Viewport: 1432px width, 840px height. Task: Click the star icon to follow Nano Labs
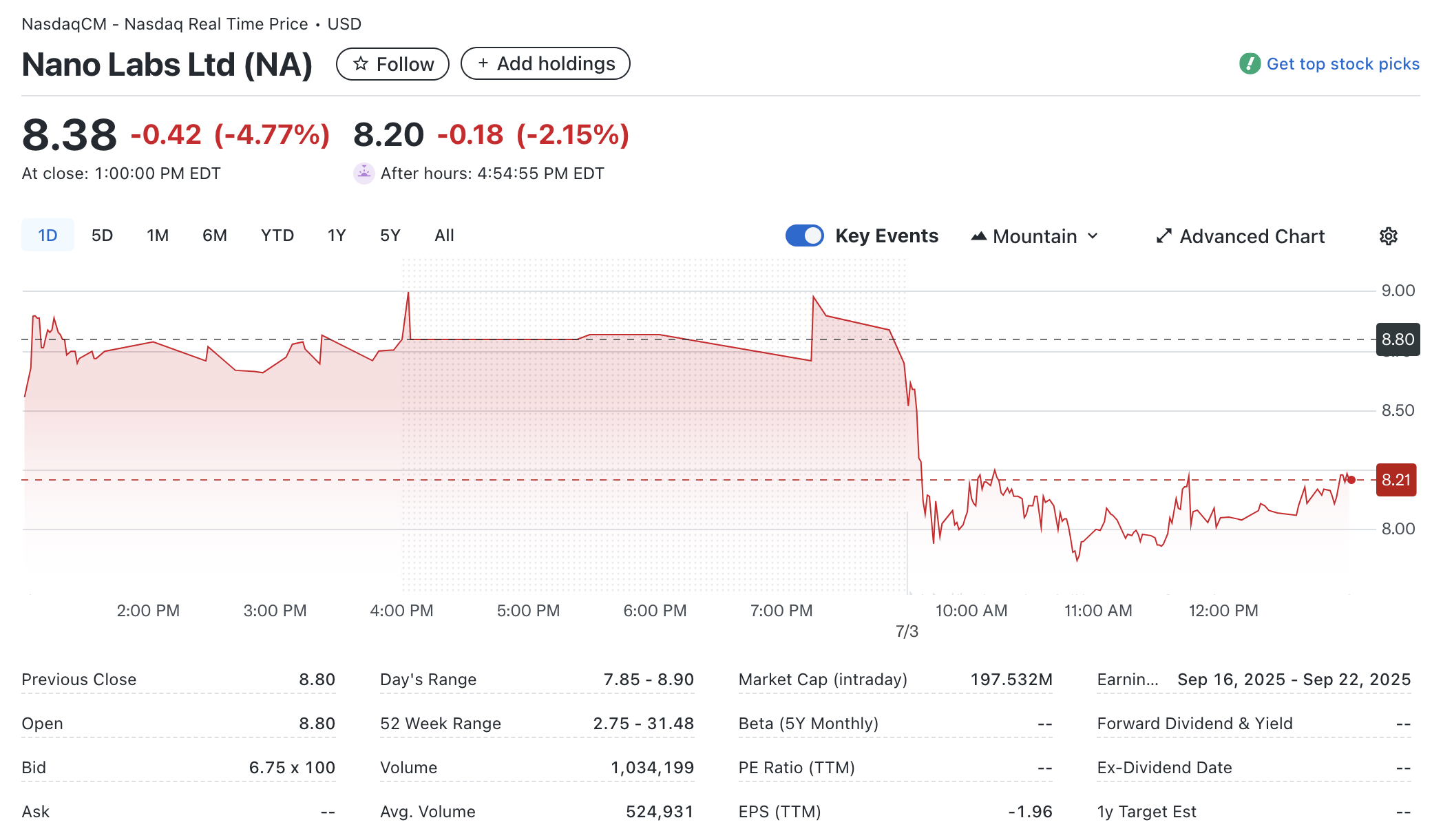coord(361,63)
